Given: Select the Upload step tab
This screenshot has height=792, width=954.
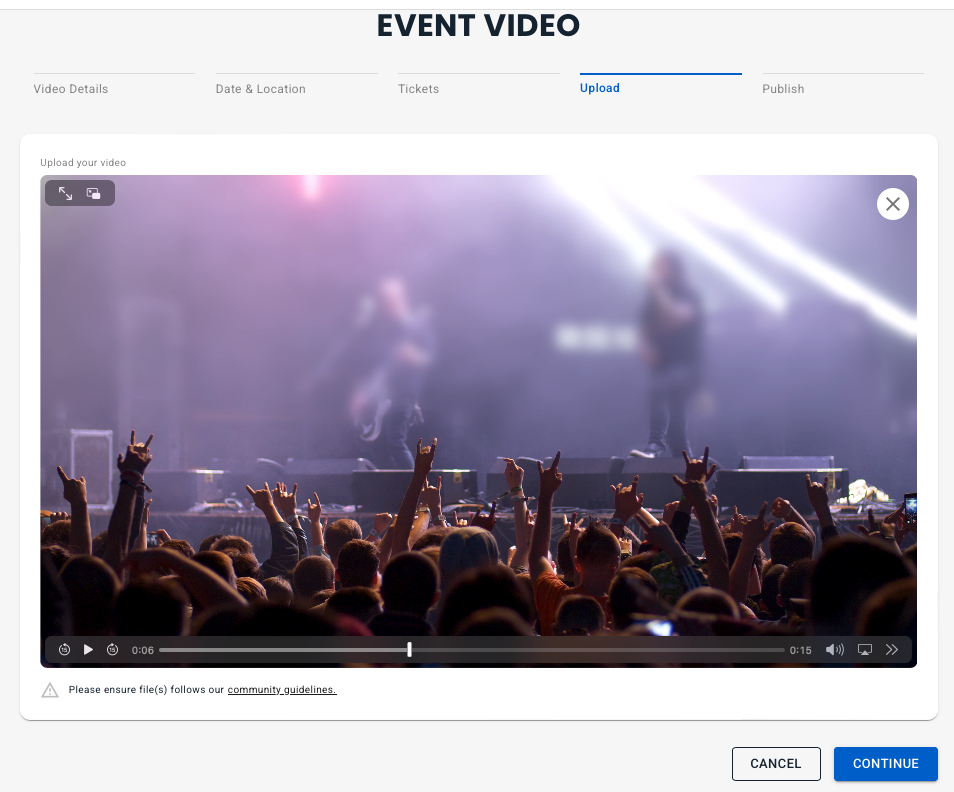Looking at the screenshot, I should pos(600,88).
